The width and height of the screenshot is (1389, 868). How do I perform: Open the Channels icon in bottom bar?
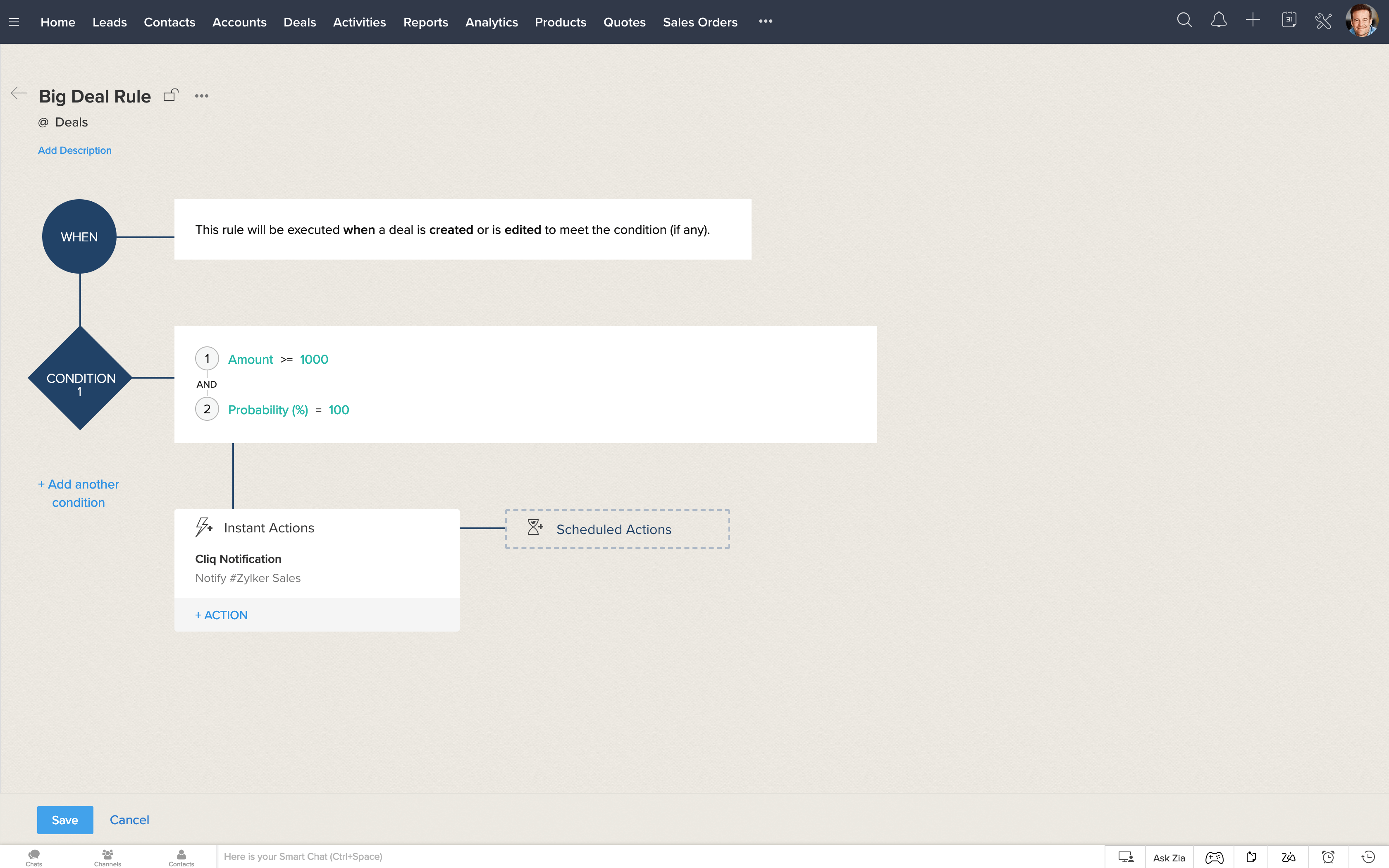[107, 857]
